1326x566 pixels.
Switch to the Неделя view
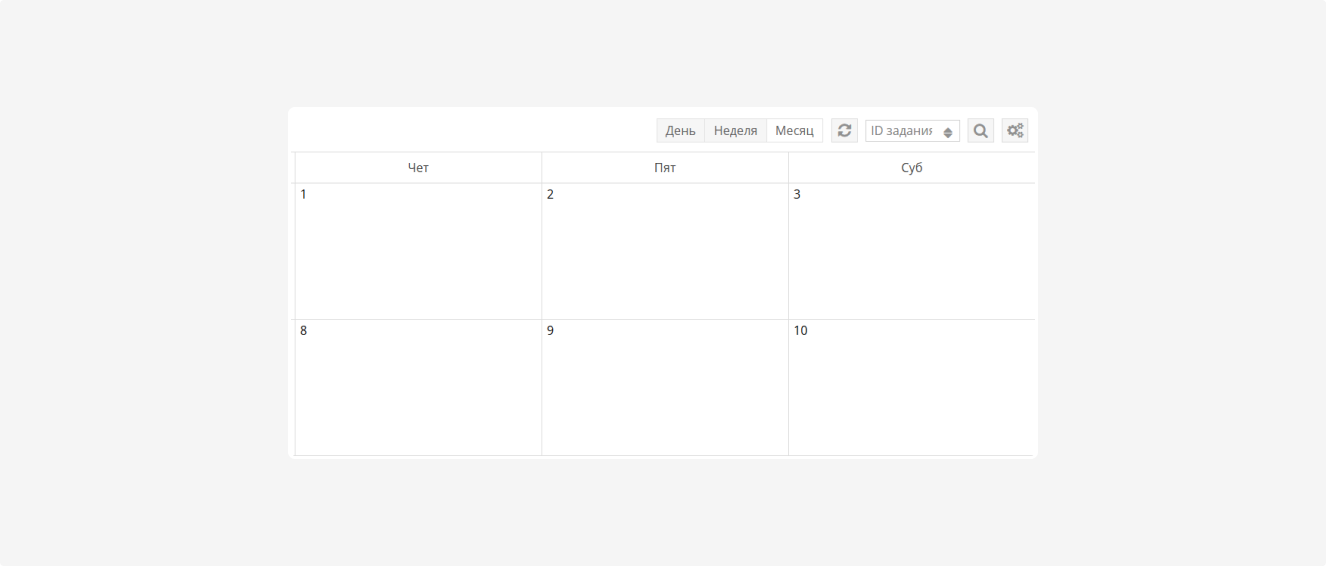735,131
